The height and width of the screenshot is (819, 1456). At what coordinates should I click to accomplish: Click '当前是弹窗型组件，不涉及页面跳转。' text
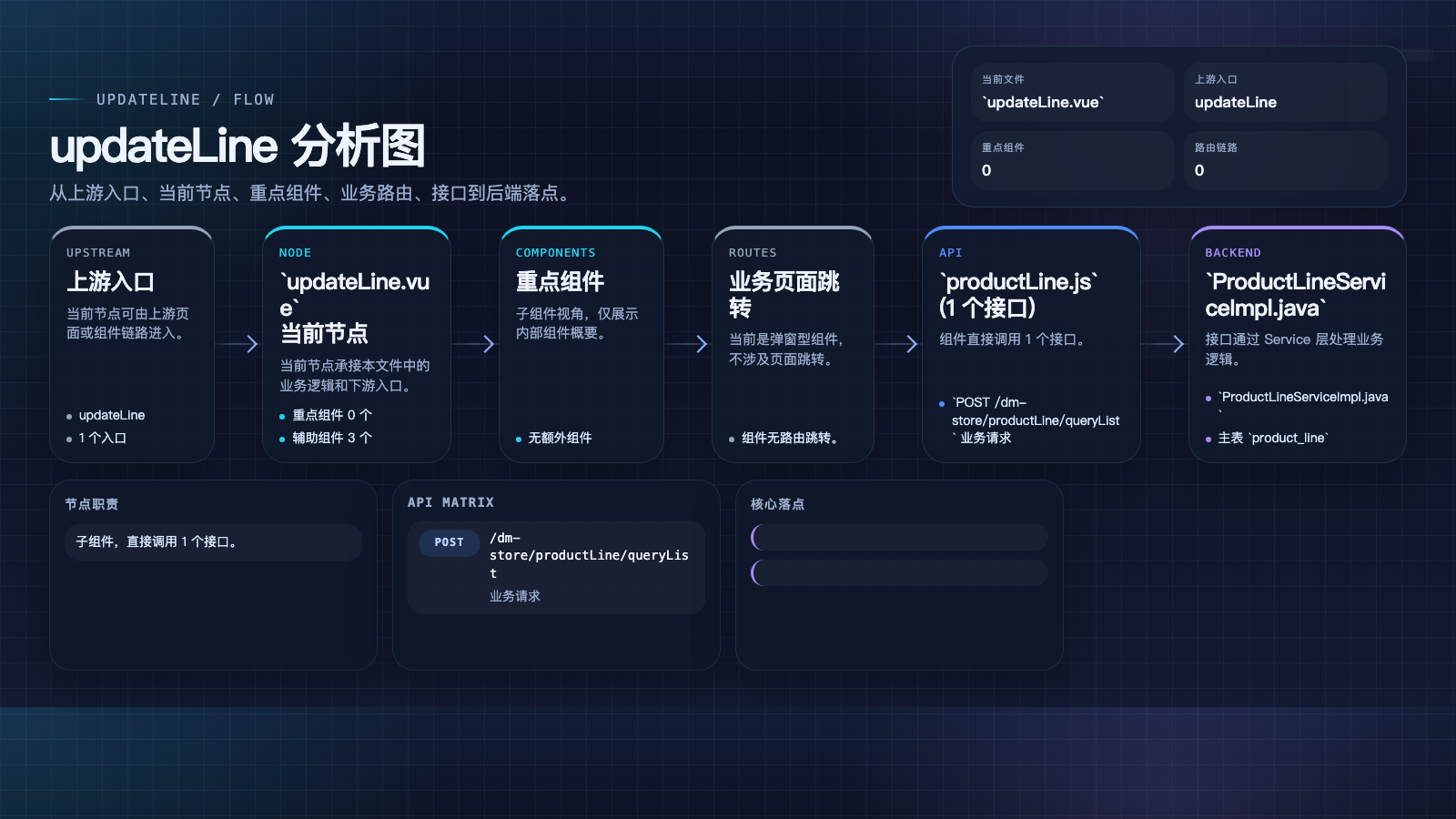(x=787, y=349)
